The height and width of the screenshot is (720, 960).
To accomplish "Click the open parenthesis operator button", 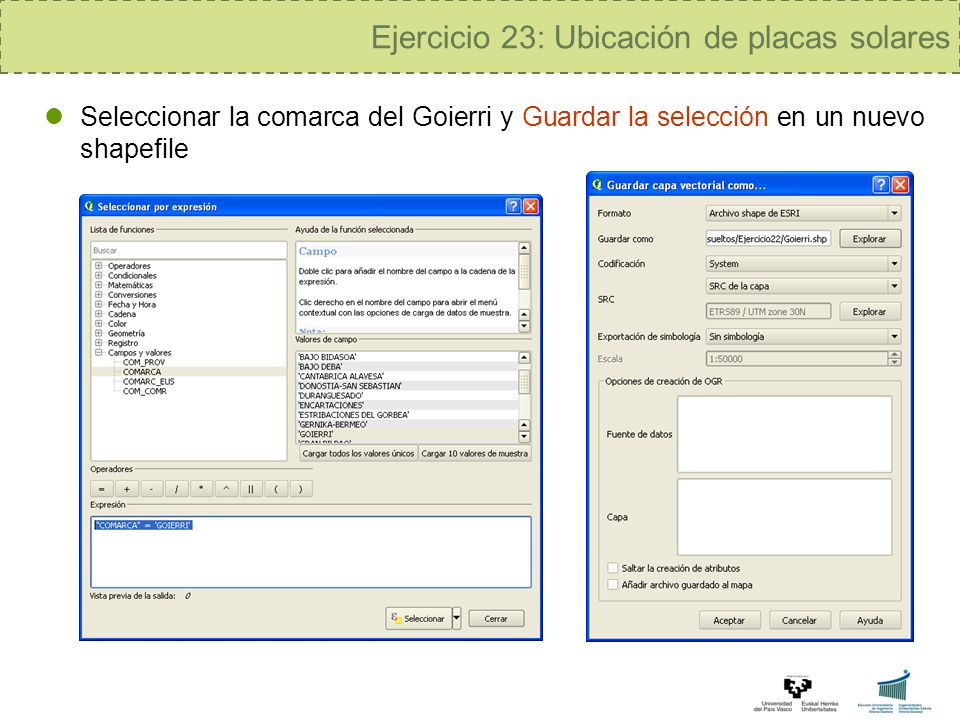I will click(276, 489).
